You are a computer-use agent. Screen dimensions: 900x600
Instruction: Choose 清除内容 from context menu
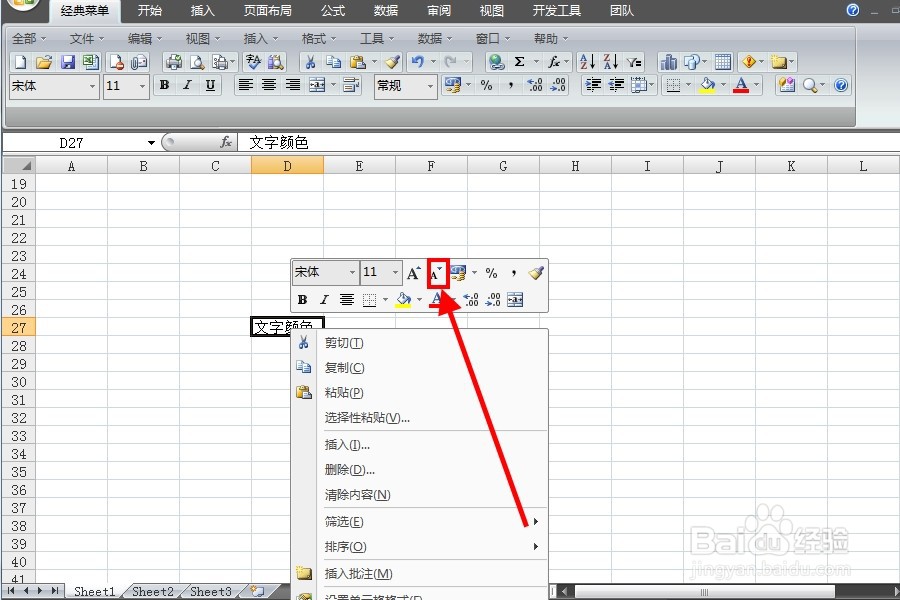point(420,495)
